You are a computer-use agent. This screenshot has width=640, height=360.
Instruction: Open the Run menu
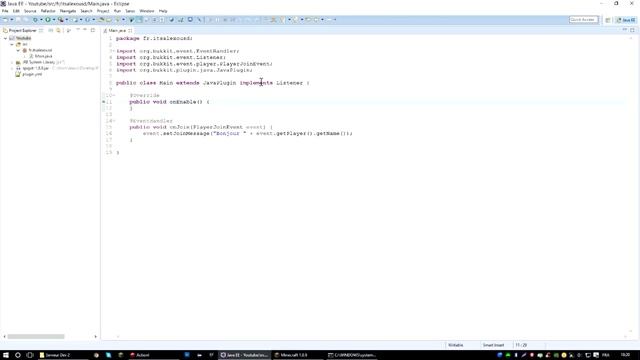[x=117, y=11]
